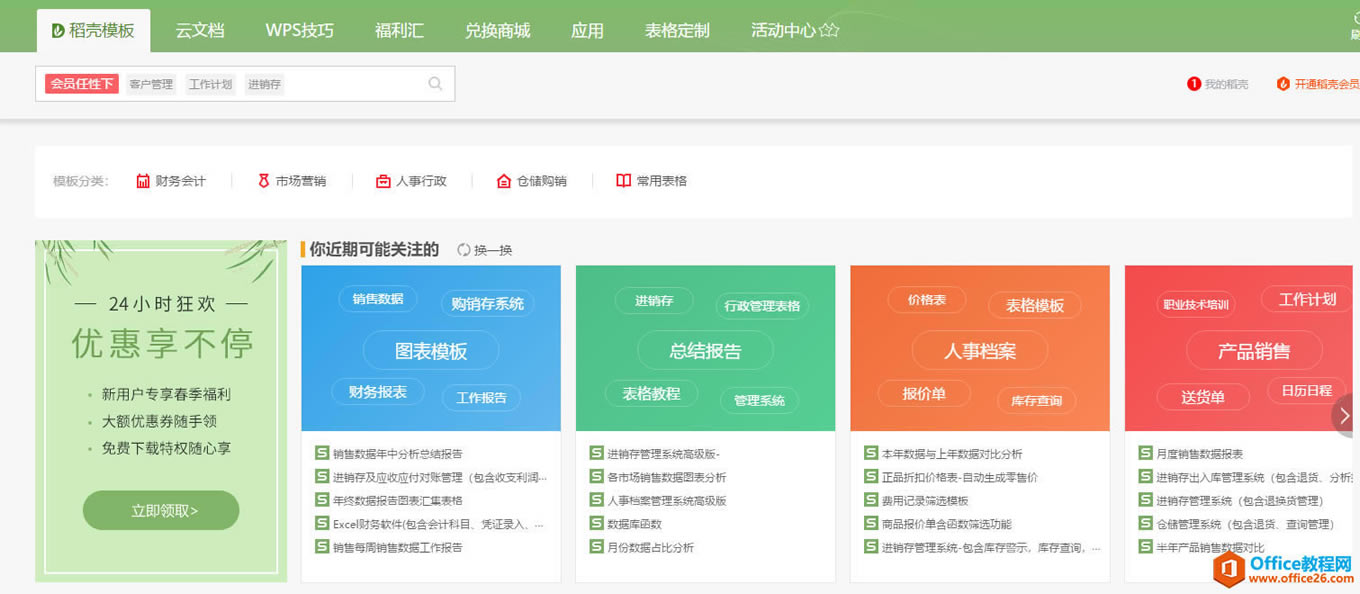The width and height of the screenshot is (1360, 594).
Task: Click the 销售数据 tag
Action: [x=378, y=298]
